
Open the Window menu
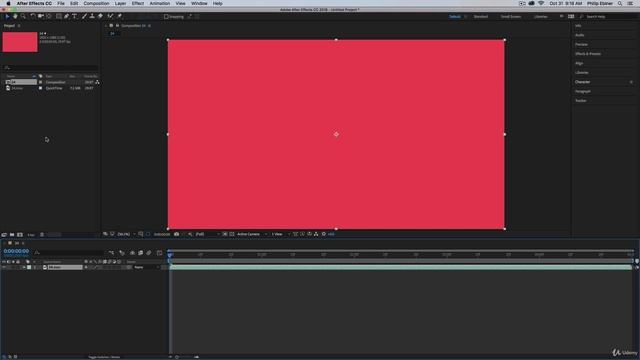199,3
